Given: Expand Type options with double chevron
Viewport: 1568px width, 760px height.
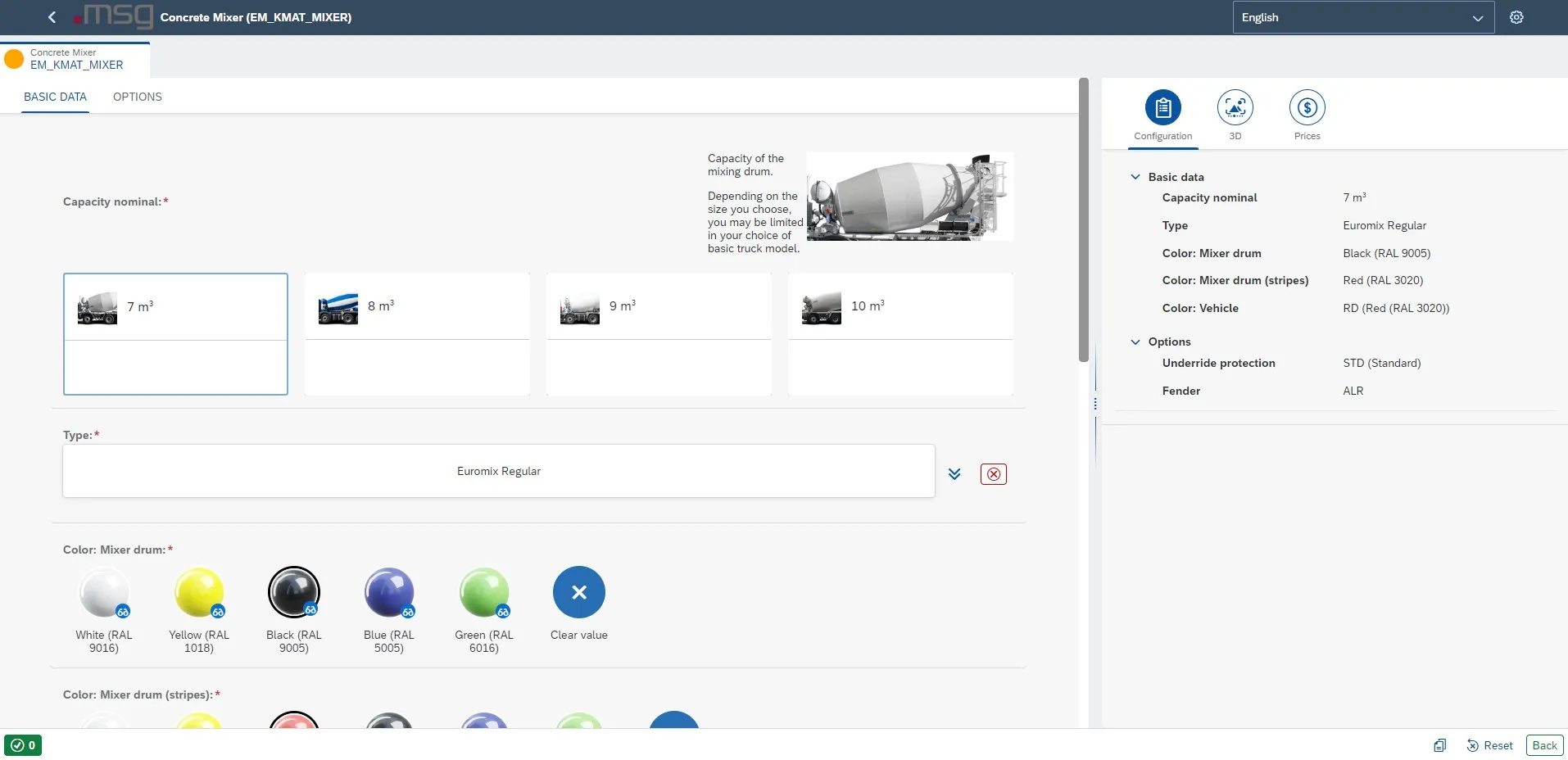Looking at the screenshot, I should tap(954, 474).
